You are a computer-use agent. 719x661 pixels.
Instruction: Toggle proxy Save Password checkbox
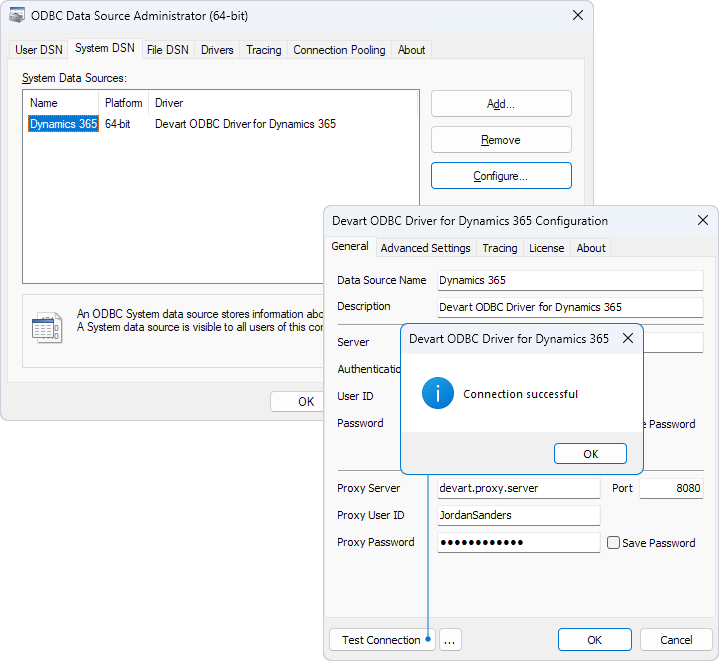(x=613, y=543)
